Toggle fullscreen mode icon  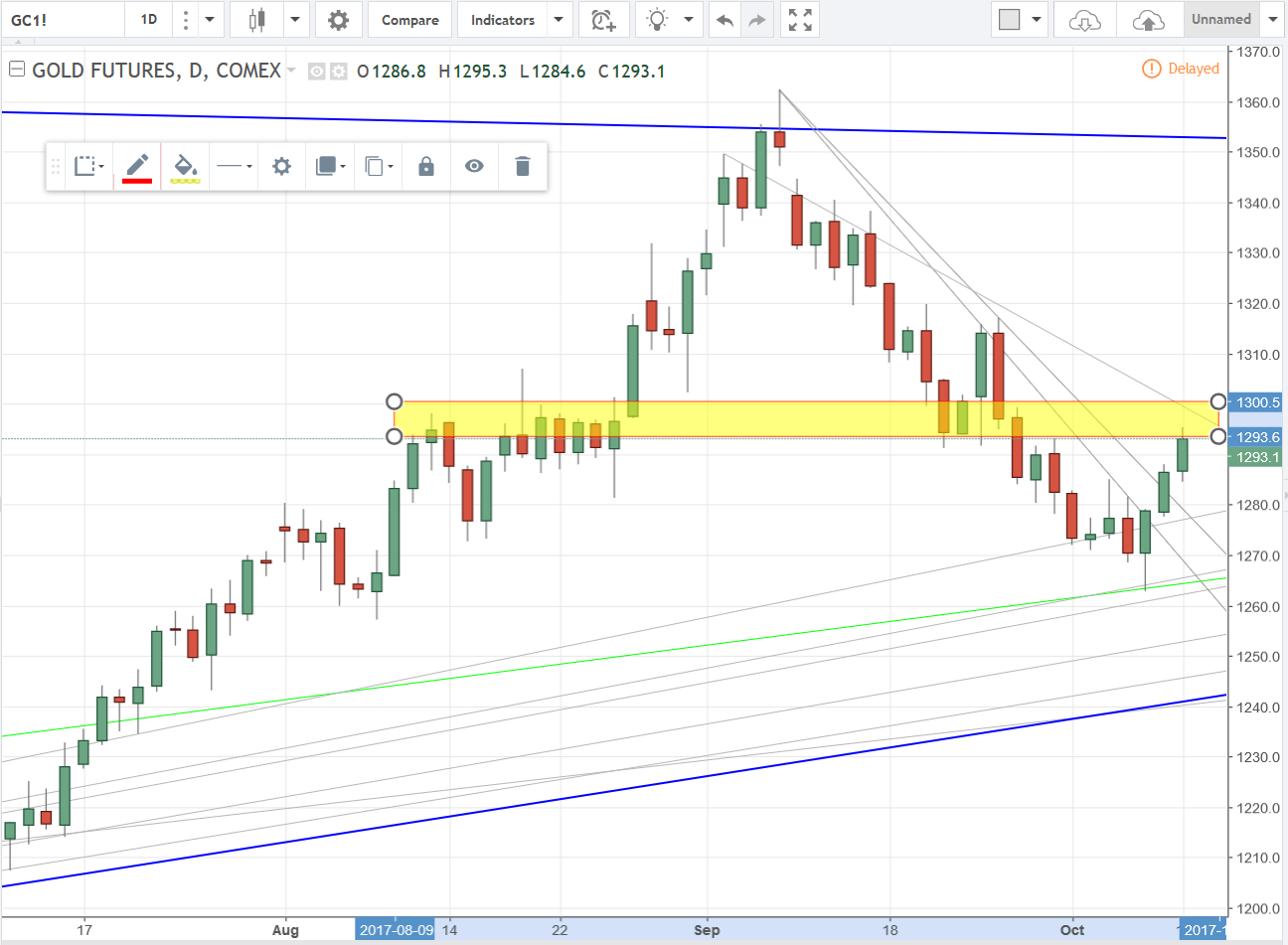coord(800,20)
